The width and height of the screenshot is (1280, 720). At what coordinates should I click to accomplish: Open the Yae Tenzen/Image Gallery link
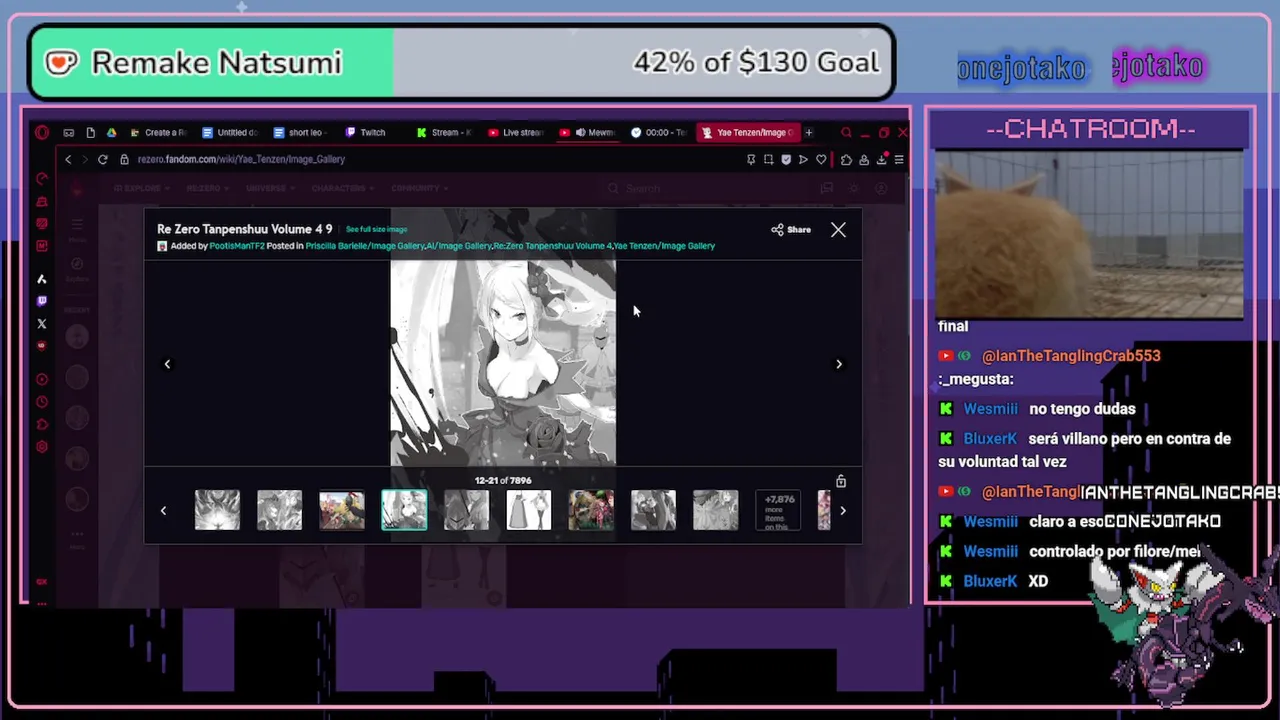664,246
